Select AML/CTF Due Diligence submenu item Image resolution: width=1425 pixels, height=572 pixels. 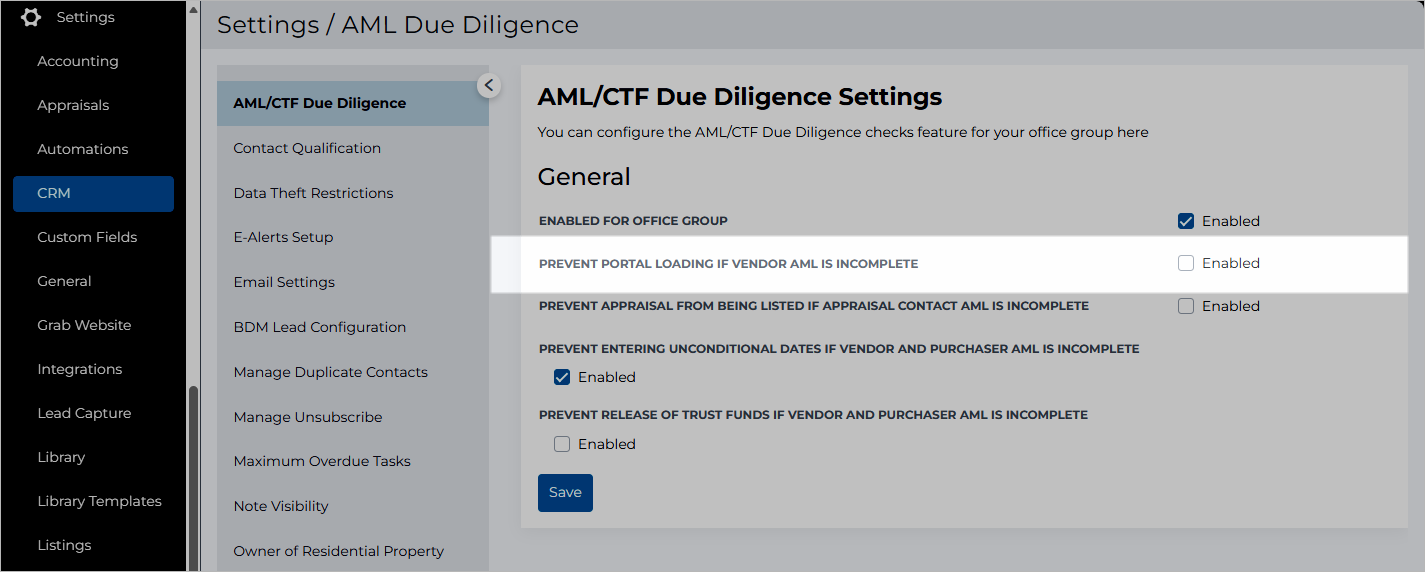tap(353, 103)
